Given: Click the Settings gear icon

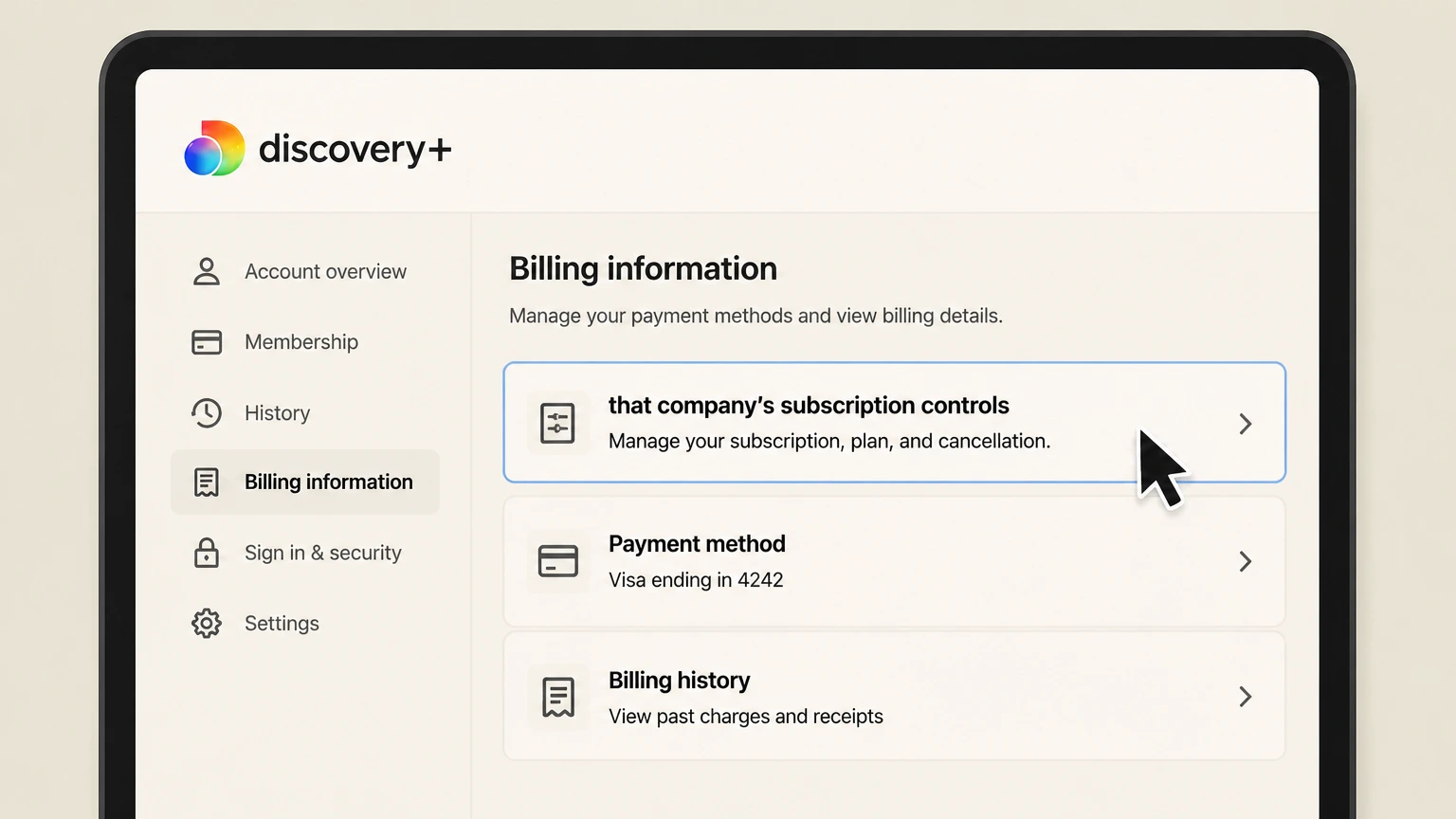Looking at the screenshot, I should pyautogui.click(x=206, y=623).
